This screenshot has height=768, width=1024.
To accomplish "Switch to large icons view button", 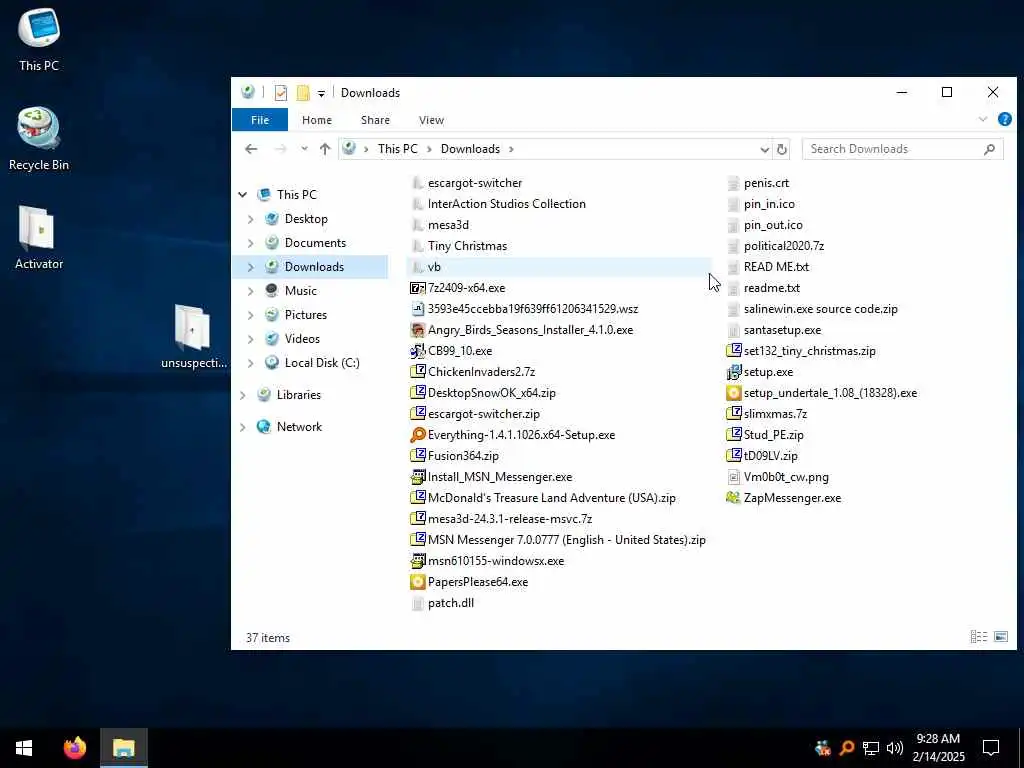I will [1000, 637].
